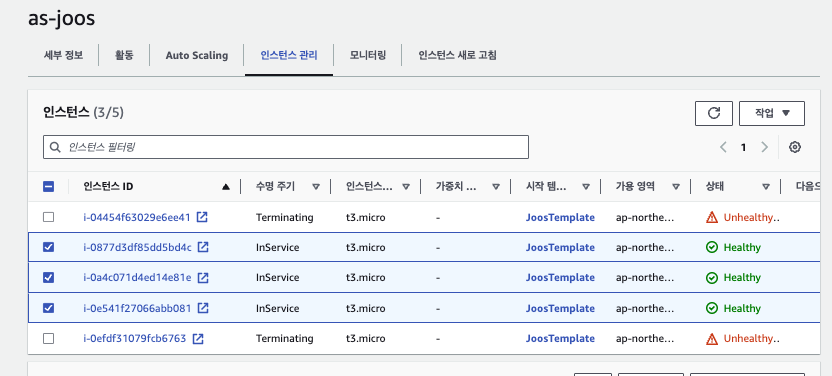The width and height of the screenshot is (832, 376).
Task: Sort by 인스턴스 type column arrow
Action: pos(406,187)
